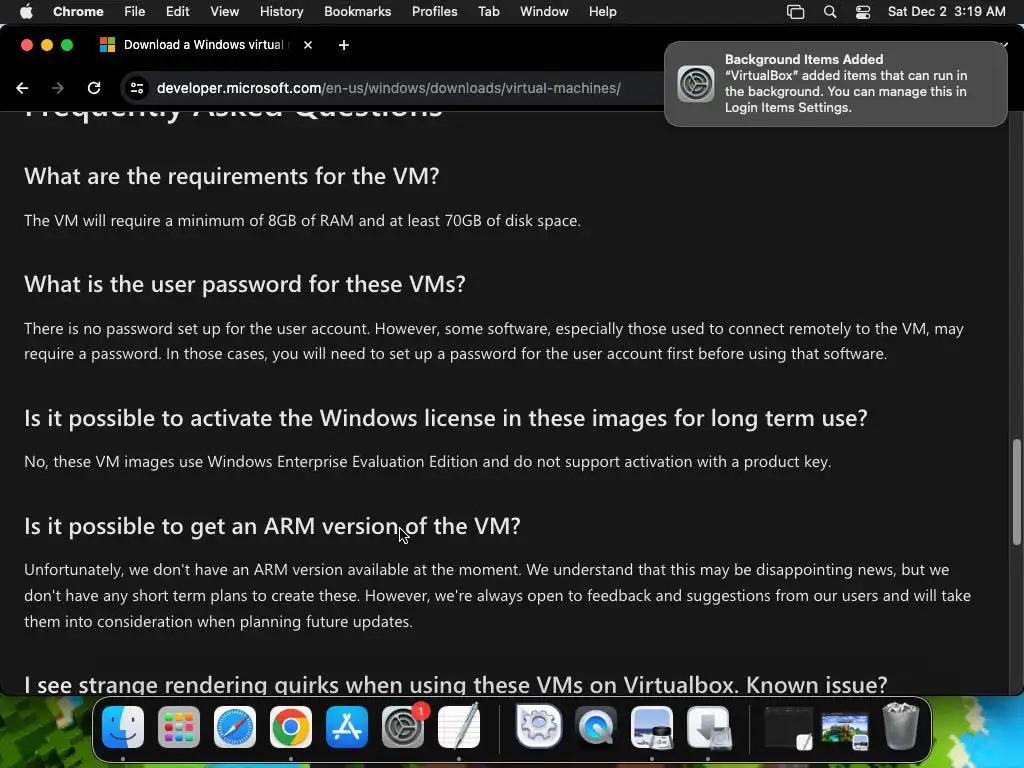Click Google Chrome in the Dock
Viewport: 1024px width, 768px height.
pyautogui.click(x=291, y=727)
